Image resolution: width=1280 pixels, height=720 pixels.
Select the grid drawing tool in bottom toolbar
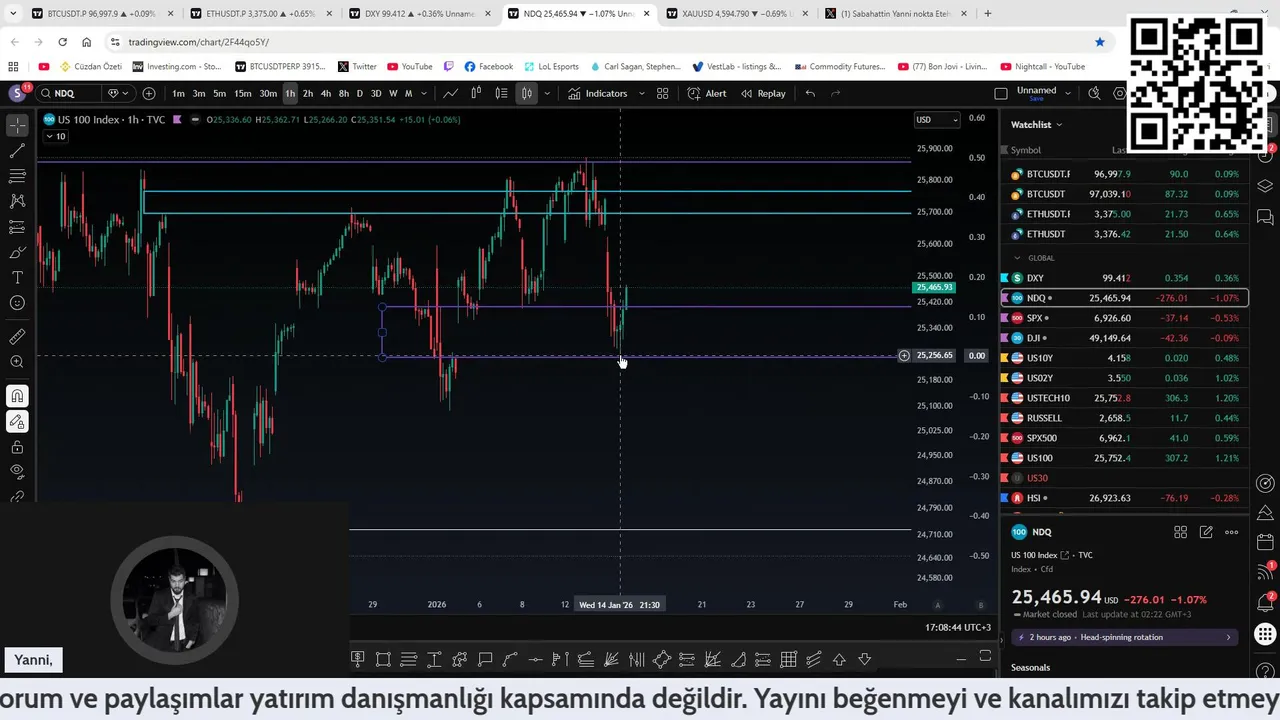pos(789,659)
